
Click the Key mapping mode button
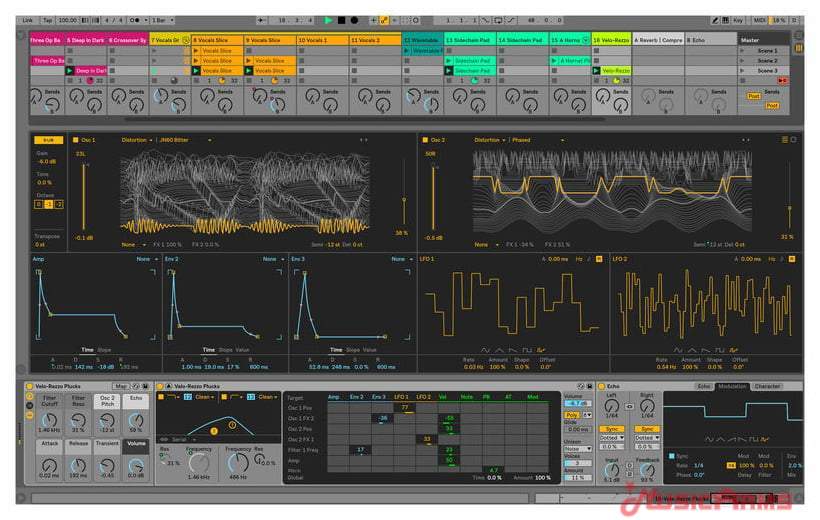click(x=738, y=20)
